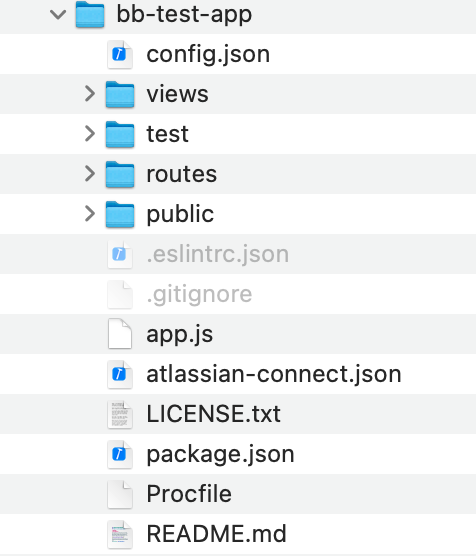
Task: Click the README.md file icon
Action: 120,534
